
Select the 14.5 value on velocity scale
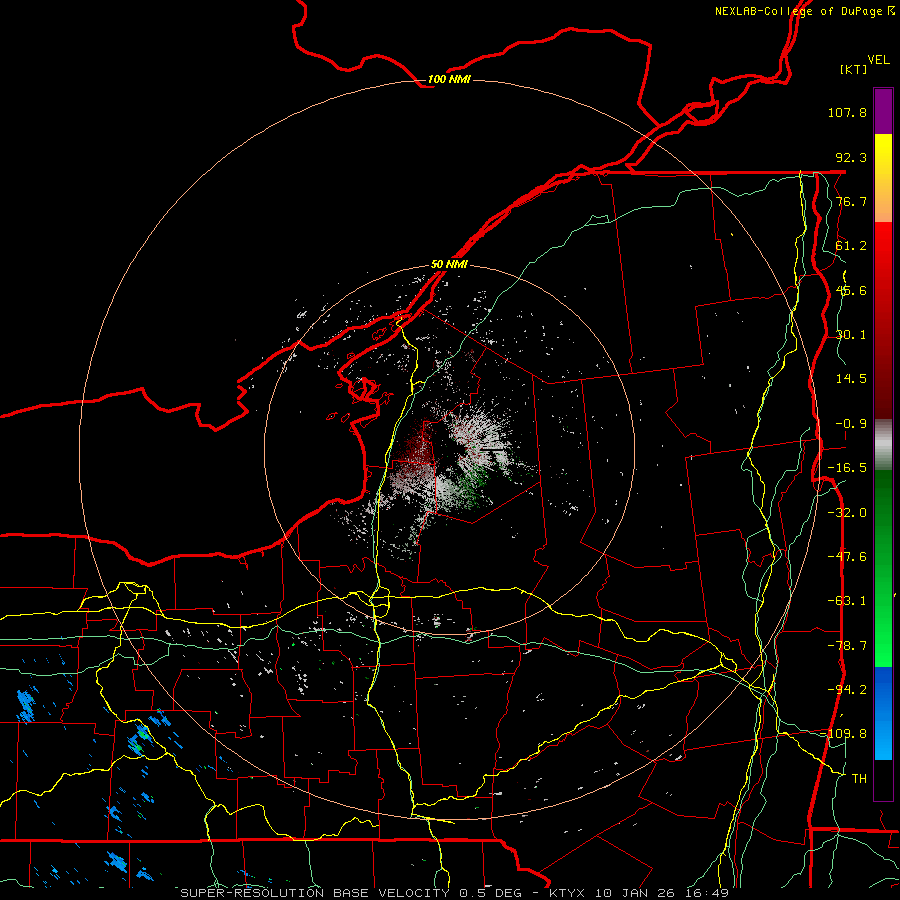[851, 379]
